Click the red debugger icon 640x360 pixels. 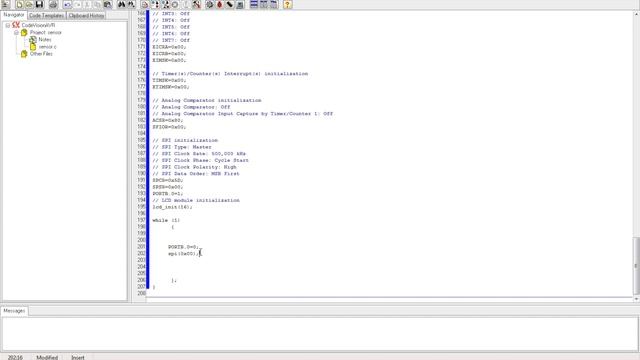point(220,4)
